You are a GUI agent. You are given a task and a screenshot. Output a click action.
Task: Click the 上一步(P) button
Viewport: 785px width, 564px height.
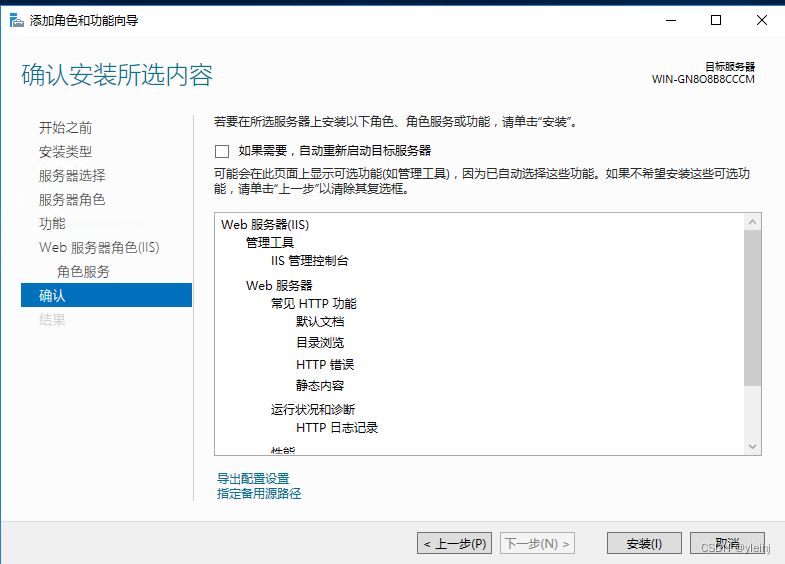point(455,543)
